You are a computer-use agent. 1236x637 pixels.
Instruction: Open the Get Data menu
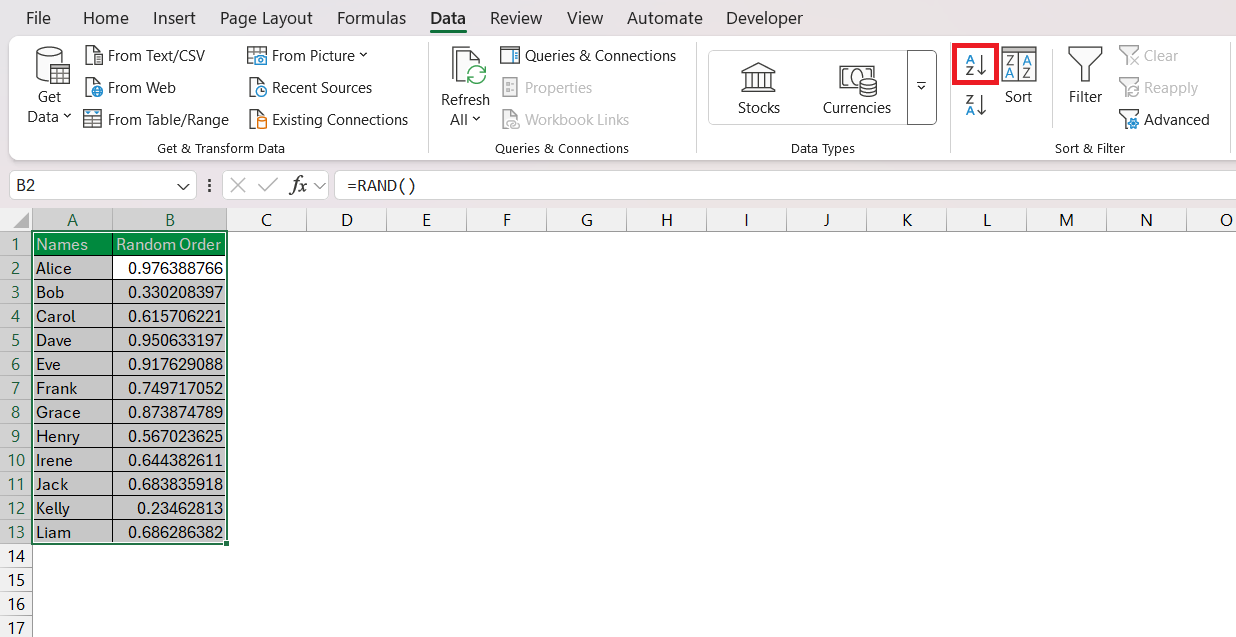(x=49, y=87)
